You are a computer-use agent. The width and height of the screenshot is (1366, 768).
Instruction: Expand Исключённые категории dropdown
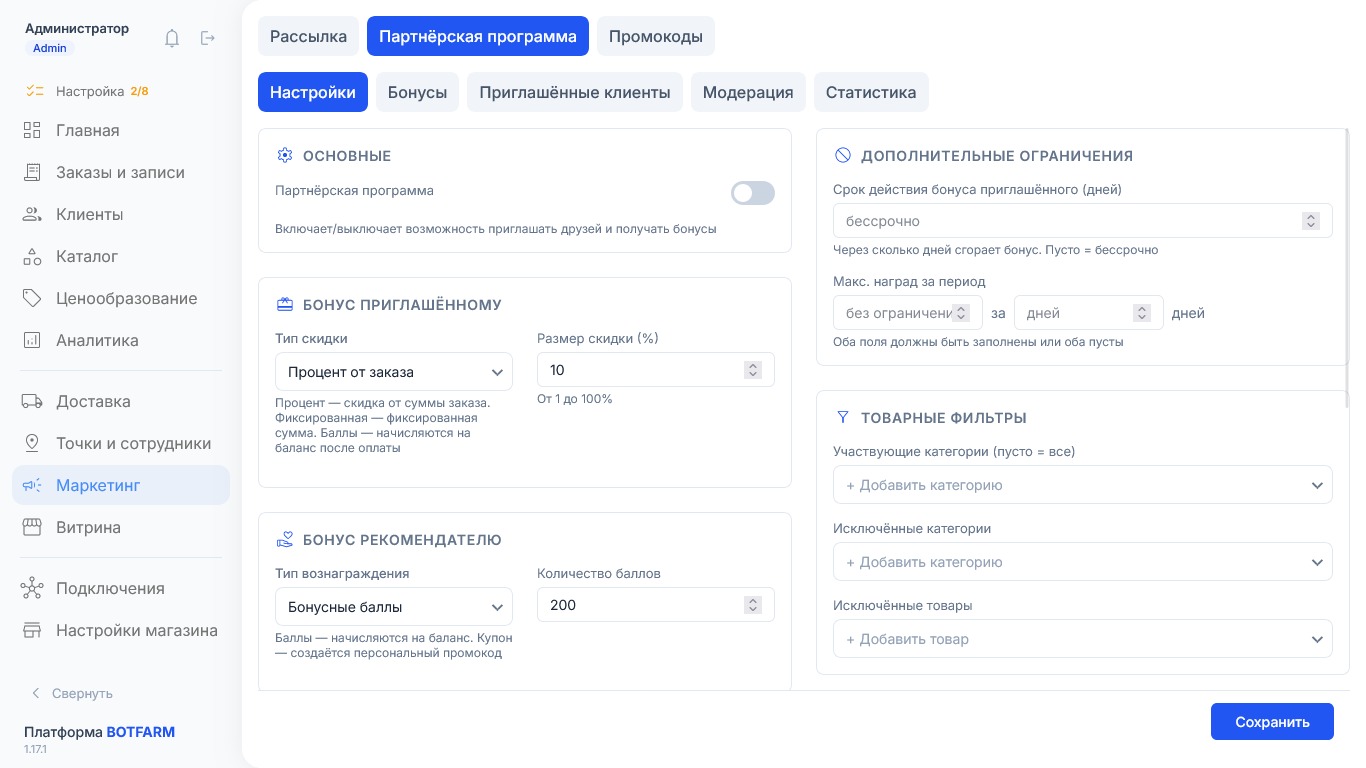pos(1083,561)
